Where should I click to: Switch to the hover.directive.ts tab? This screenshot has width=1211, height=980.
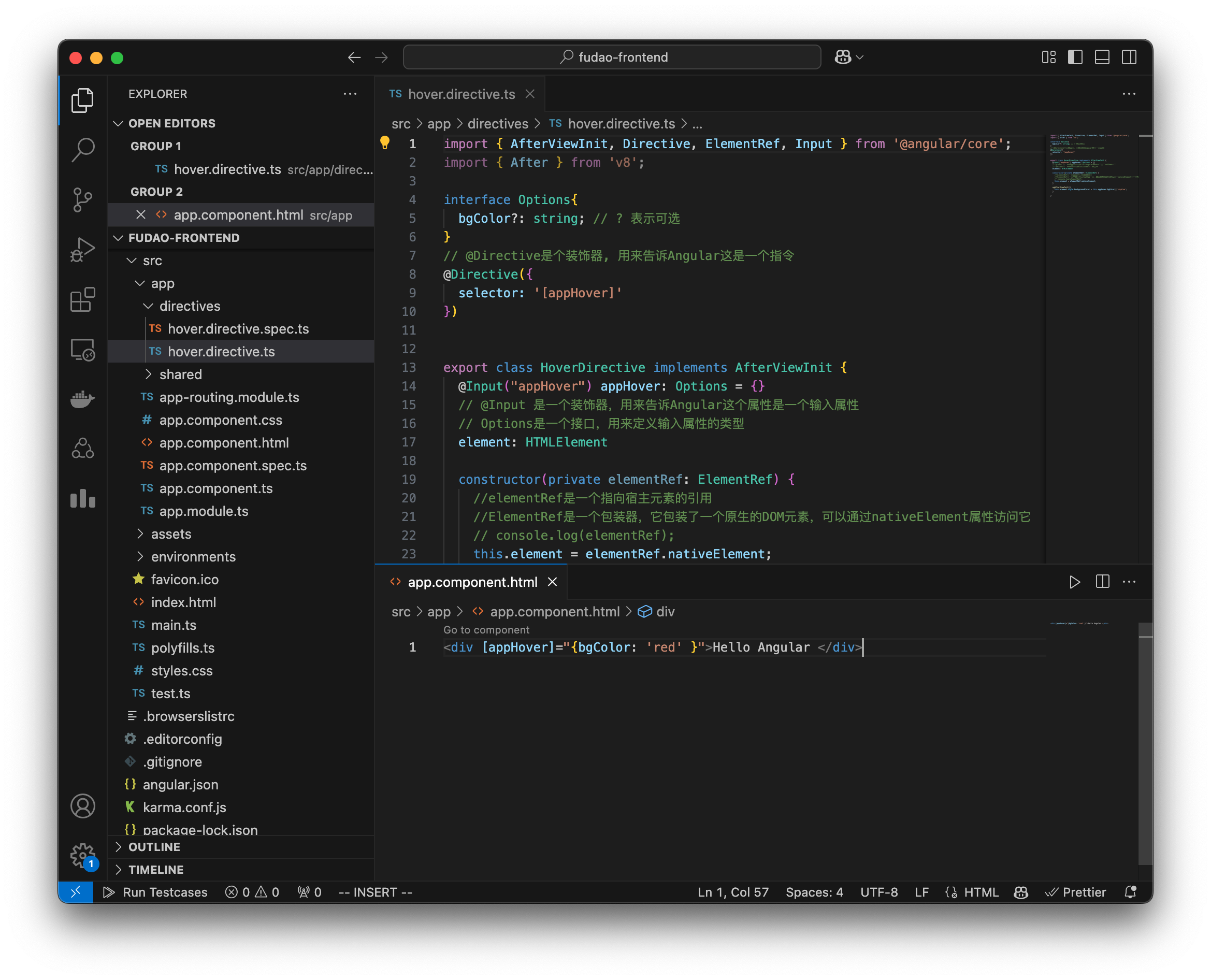[462, 94]
